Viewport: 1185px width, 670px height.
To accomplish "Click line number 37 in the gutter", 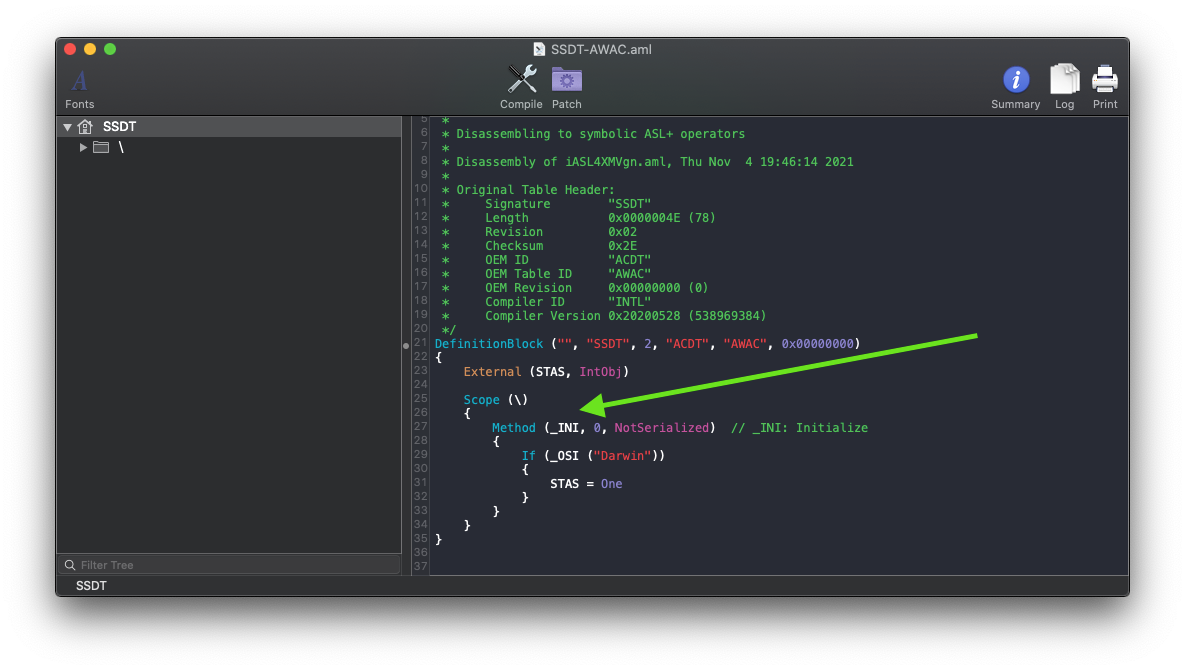I will point(420,566).
